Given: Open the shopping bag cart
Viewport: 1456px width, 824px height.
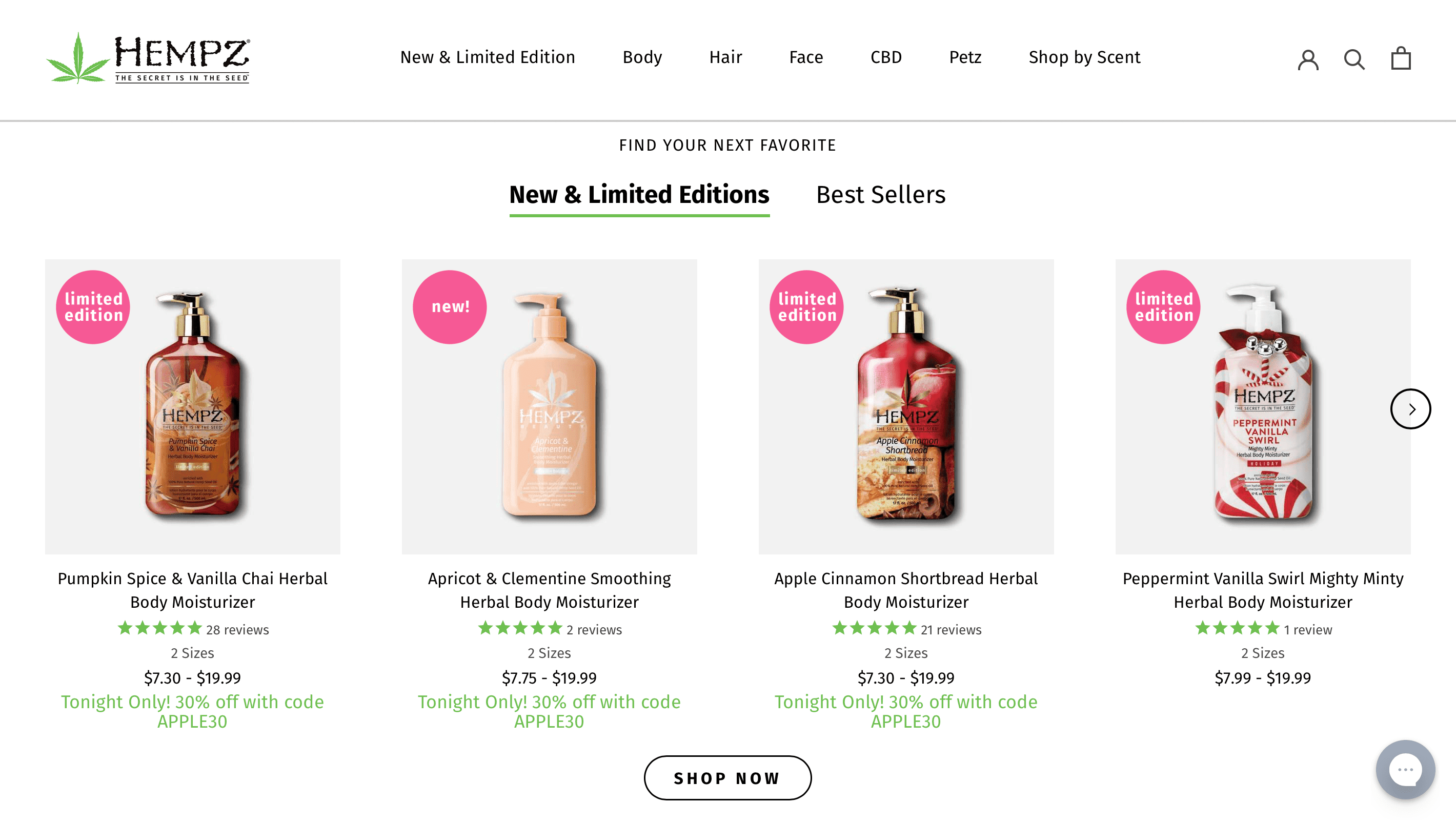Looking at the screenshot, I should click(1401, 58).
